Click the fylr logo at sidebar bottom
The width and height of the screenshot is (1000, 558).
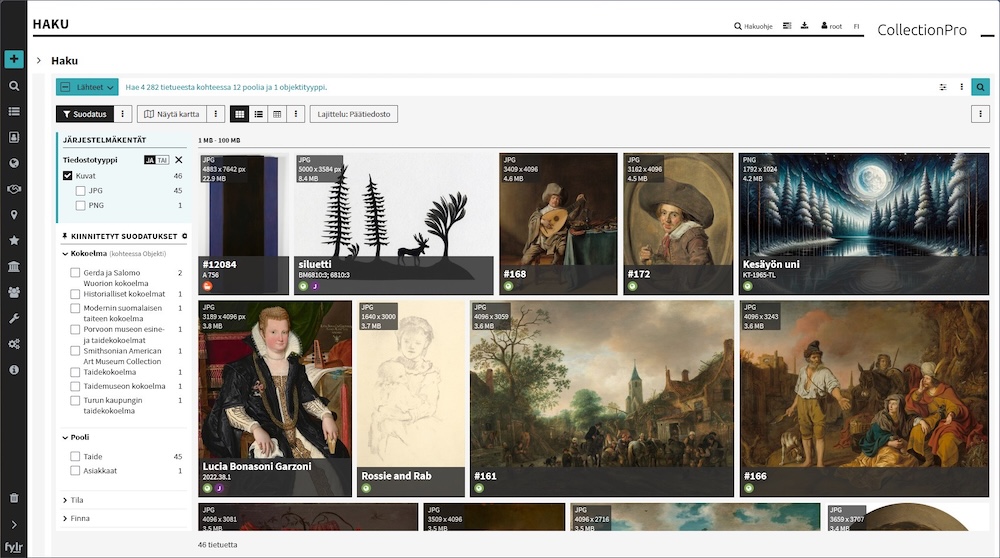(x=13, y=547)
